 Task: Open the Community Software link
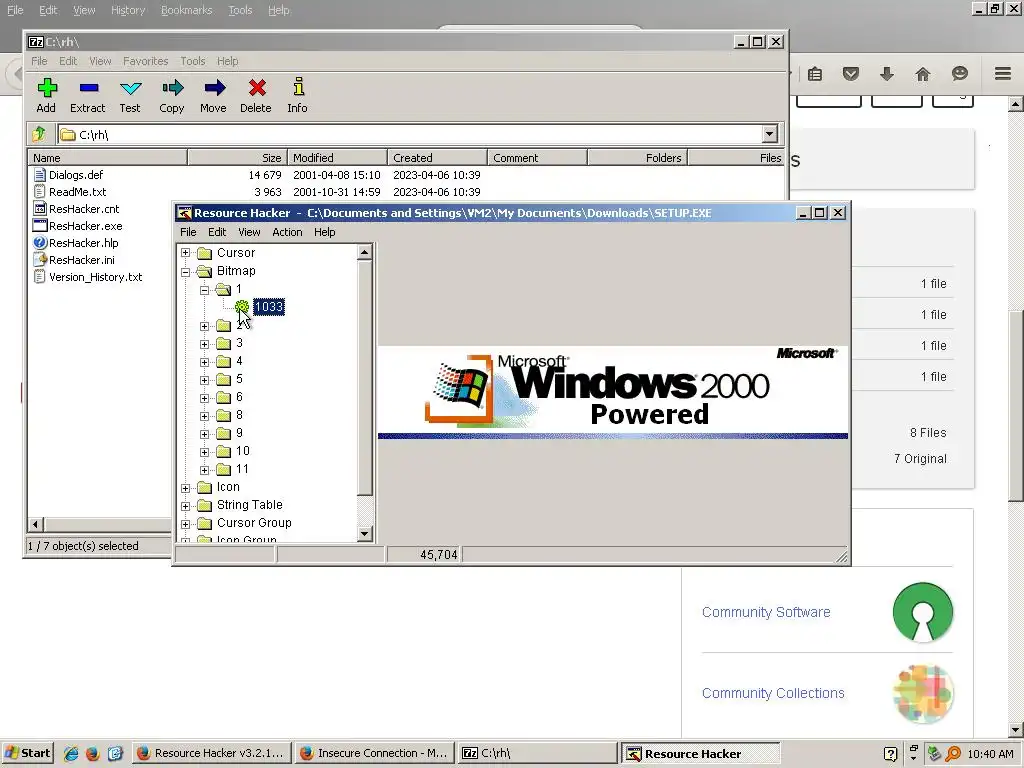[766, 612]
